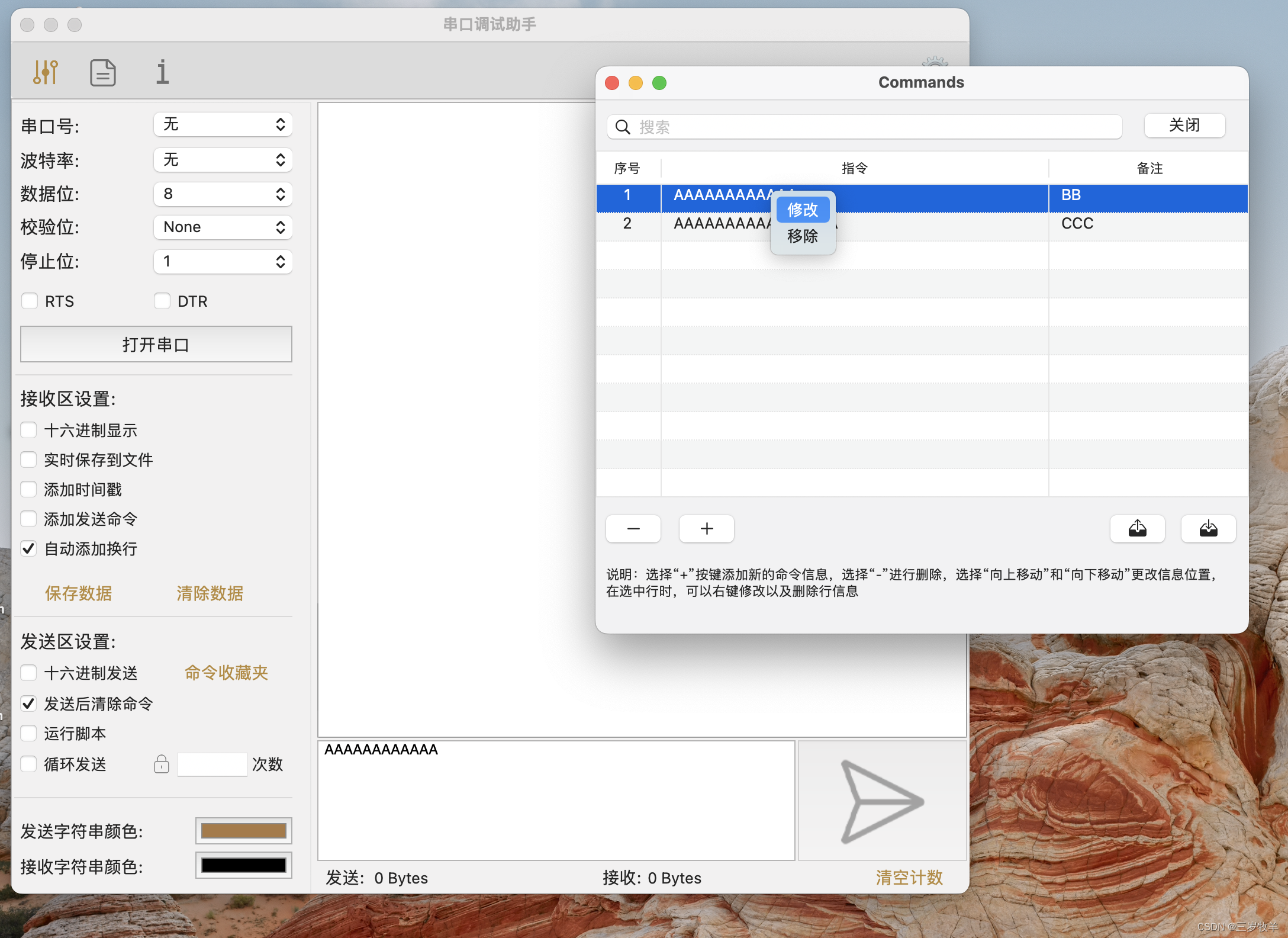Click the green zoom button of Commands window
Image resolution: width=1288 pixels, height=938 pixels.
click(659, 83)
